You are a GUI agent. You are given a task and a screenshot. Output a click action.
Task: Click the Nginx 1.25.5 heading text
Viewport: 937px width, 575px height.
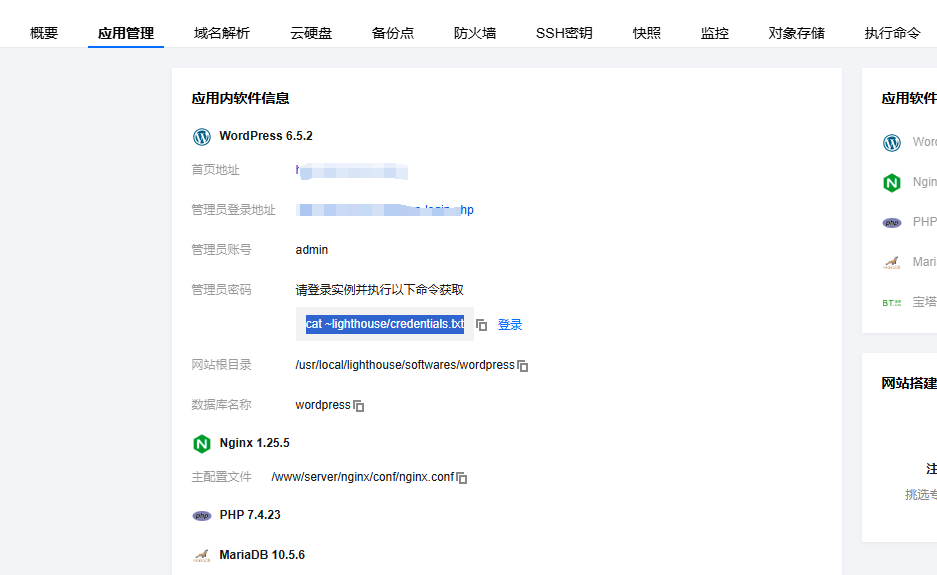coord(255,443)
